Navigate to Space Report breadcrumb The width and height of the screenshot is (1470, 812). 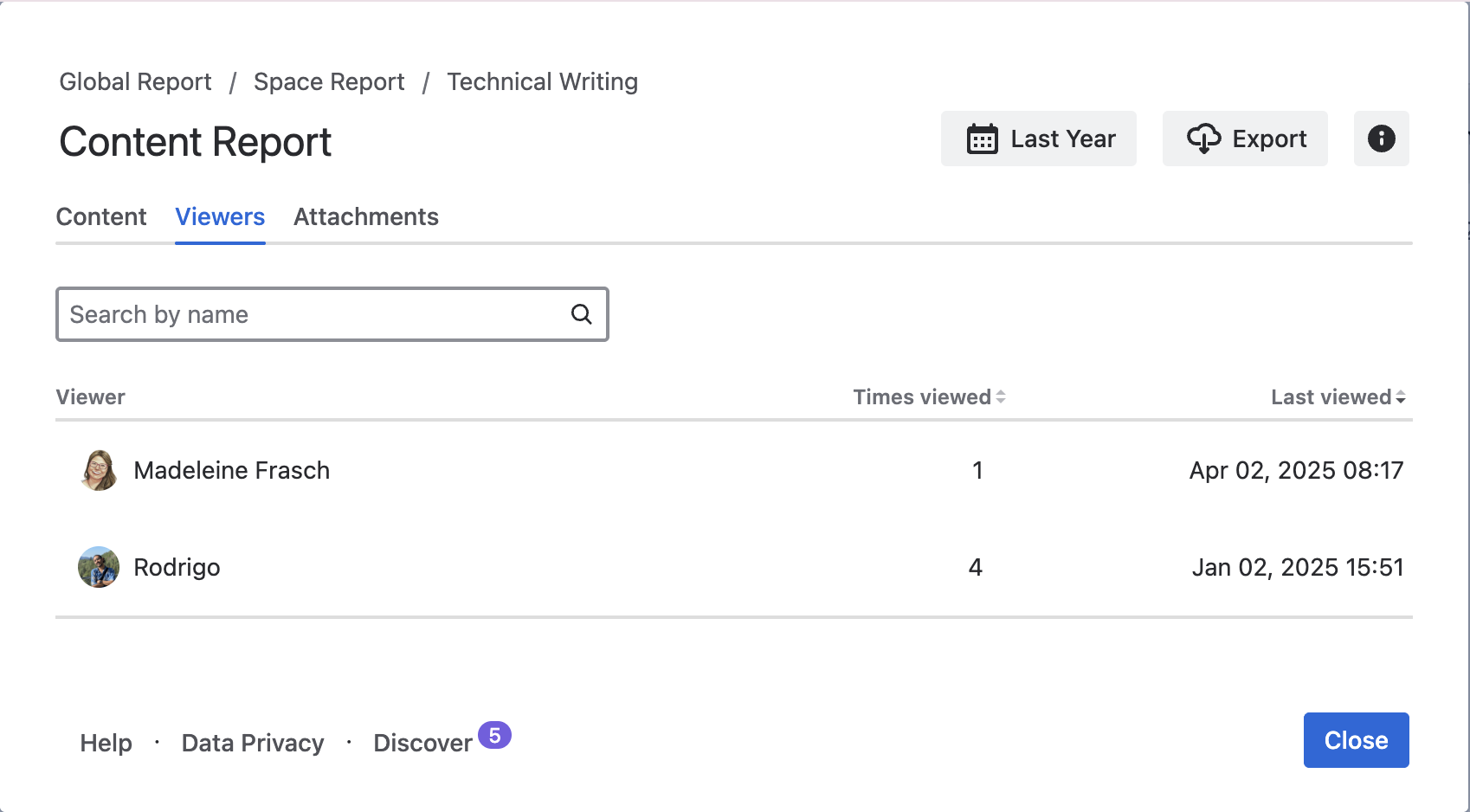click(329, 81)
